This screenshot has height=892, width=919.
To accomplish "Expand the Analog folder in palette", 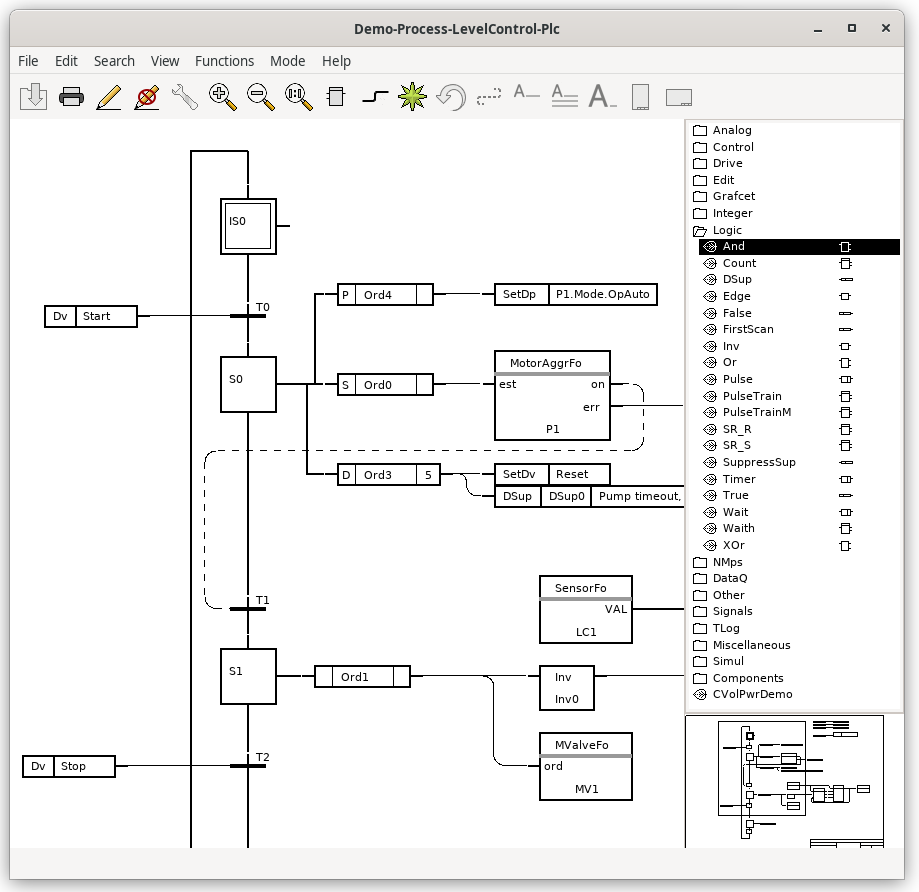I will point(700,131).
